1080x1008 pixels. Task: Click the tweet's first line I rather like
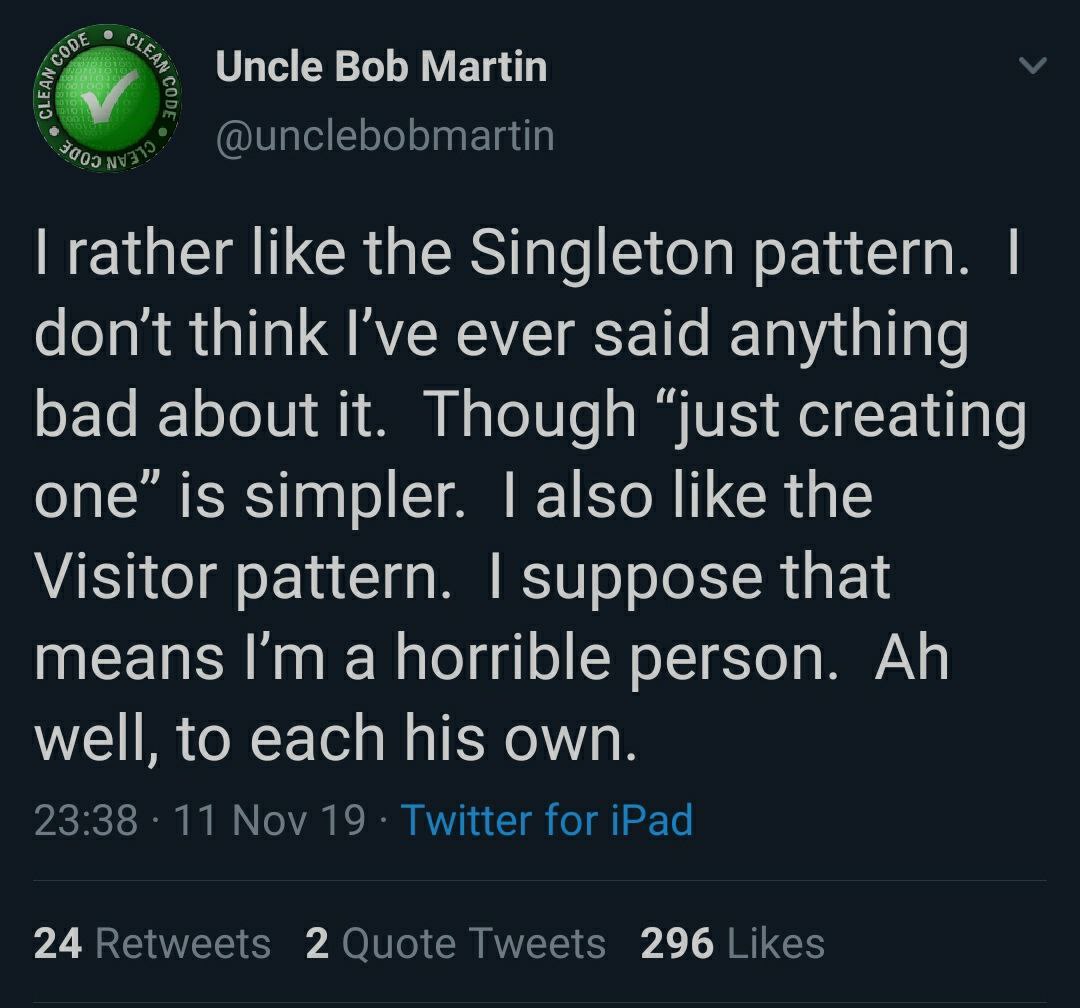coord(190,252)
